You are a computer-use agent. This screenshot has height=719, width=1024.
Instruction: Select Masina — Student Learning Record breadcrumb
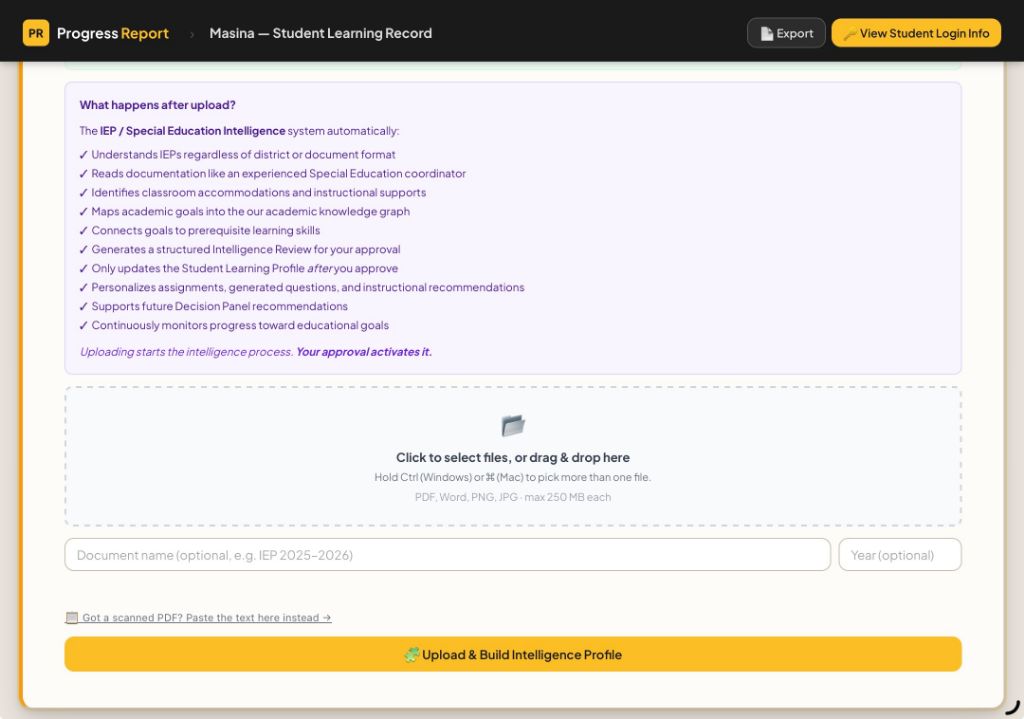click(321, 33)
